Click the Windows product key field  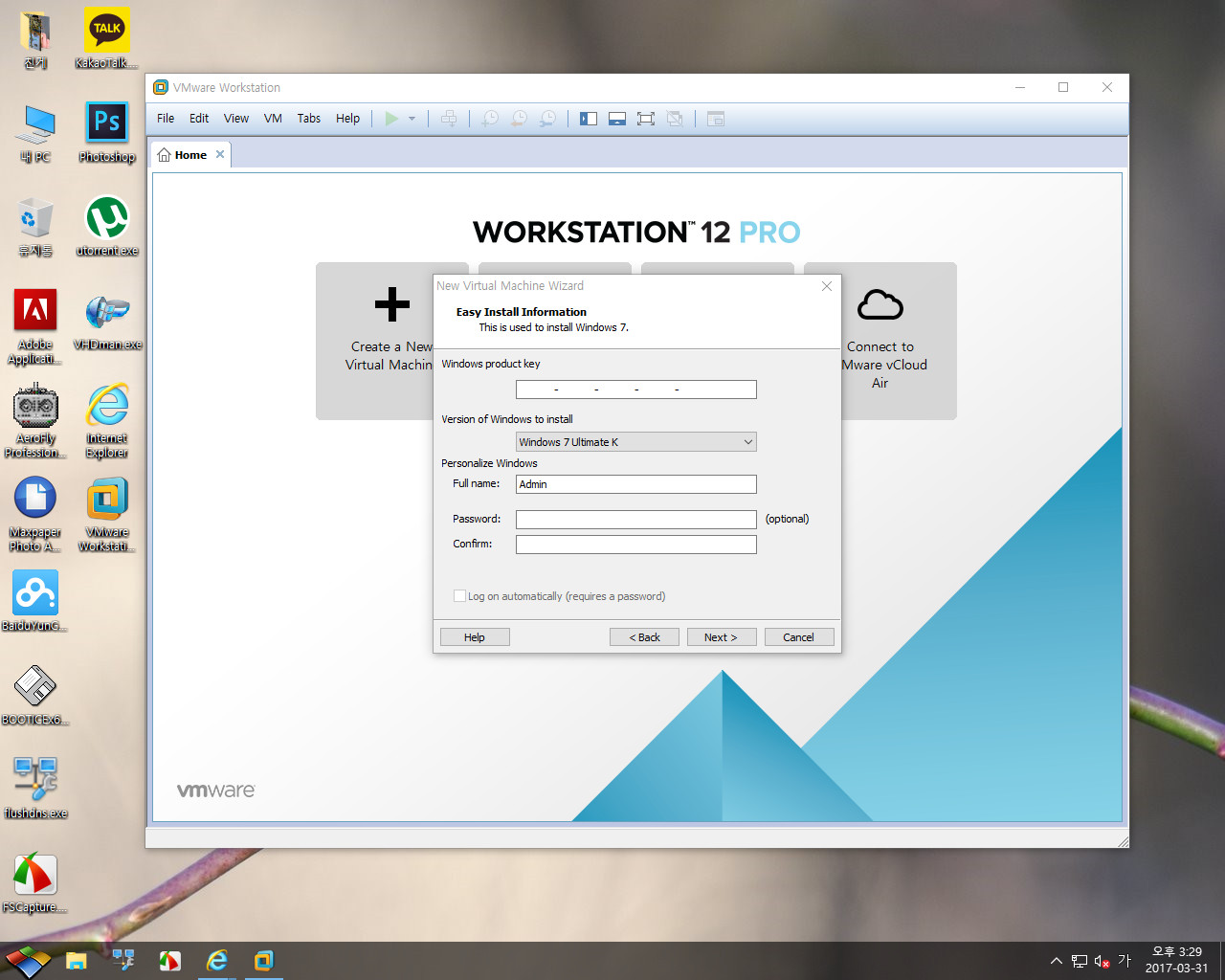click(636, 390)
